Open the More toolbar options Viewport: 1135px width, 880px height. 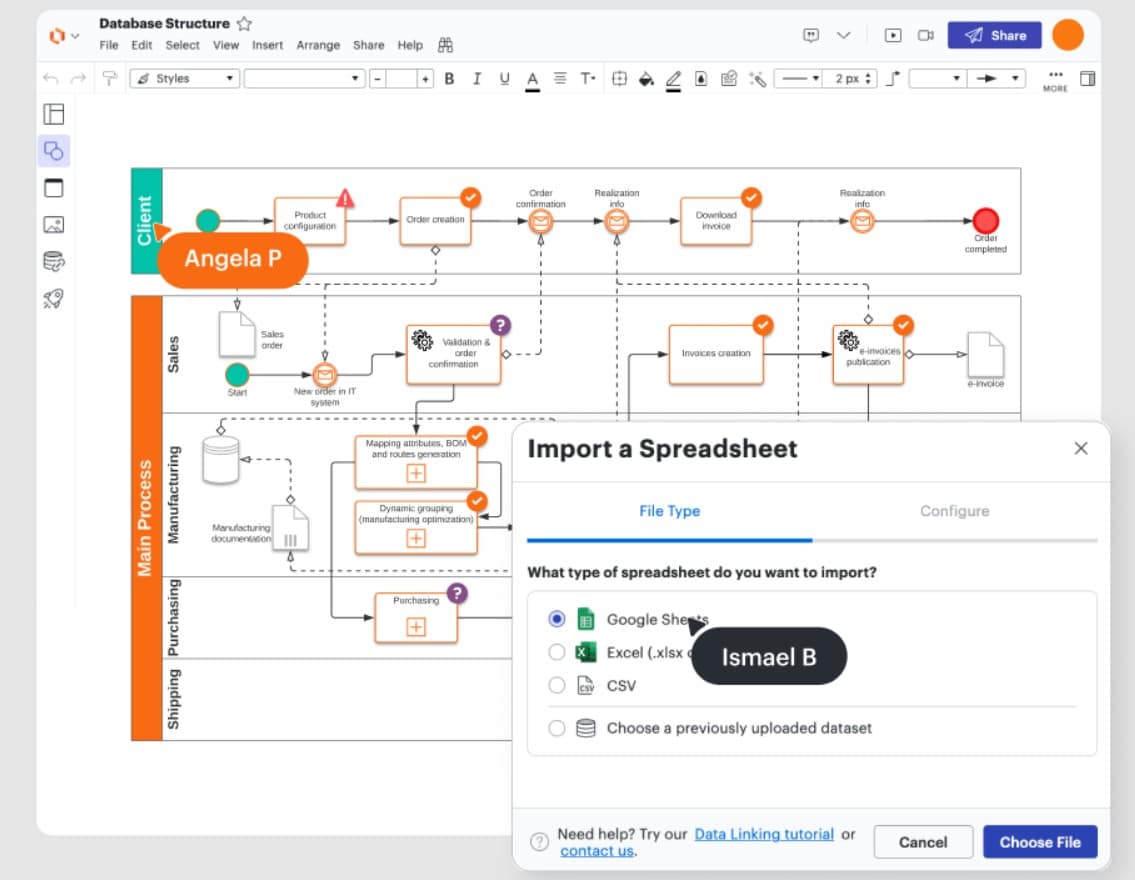pyautogui.click(x=1055, y=80)
